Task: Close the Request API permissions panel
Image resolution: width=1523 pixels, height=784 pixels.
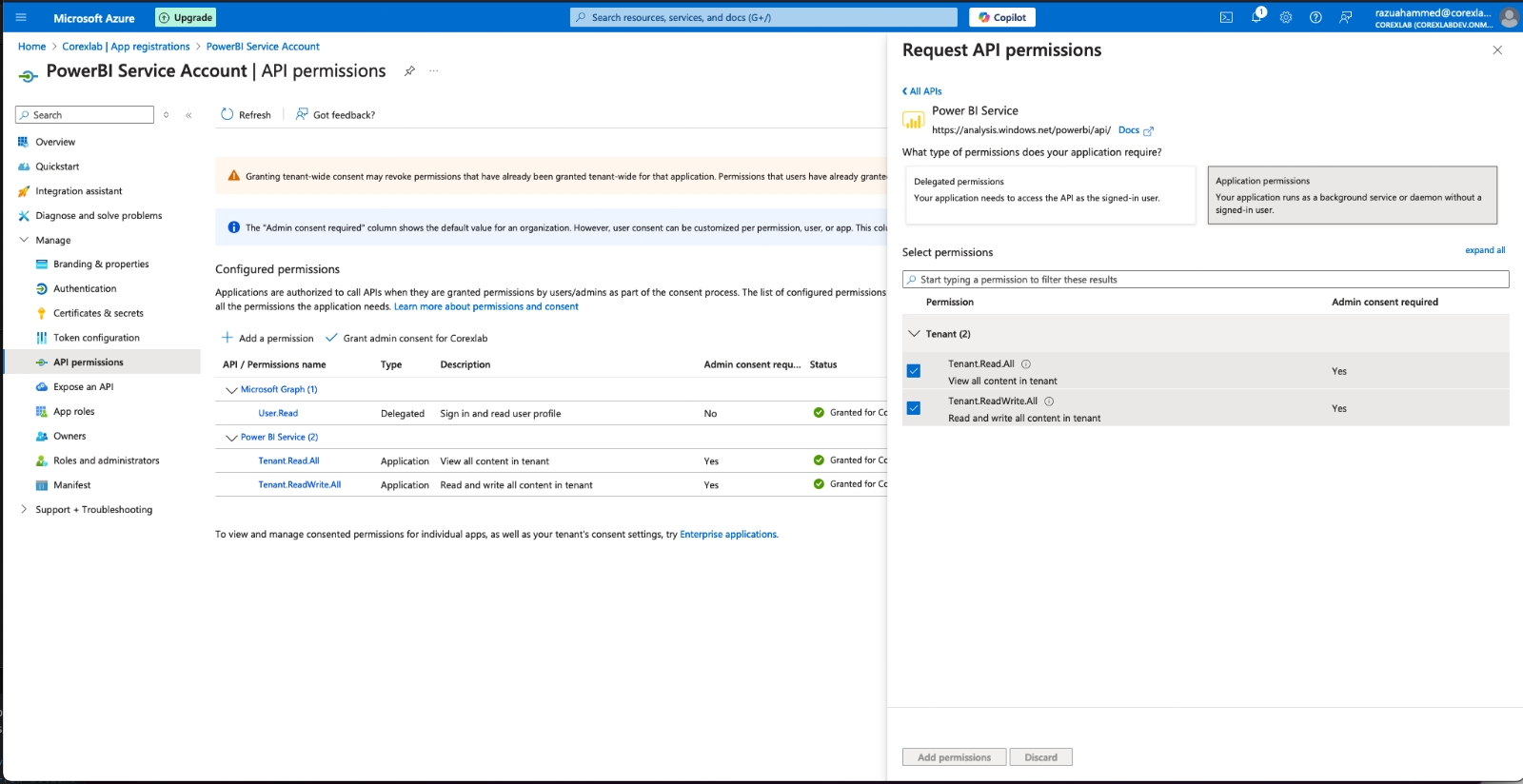Action: pos(1497,50)
